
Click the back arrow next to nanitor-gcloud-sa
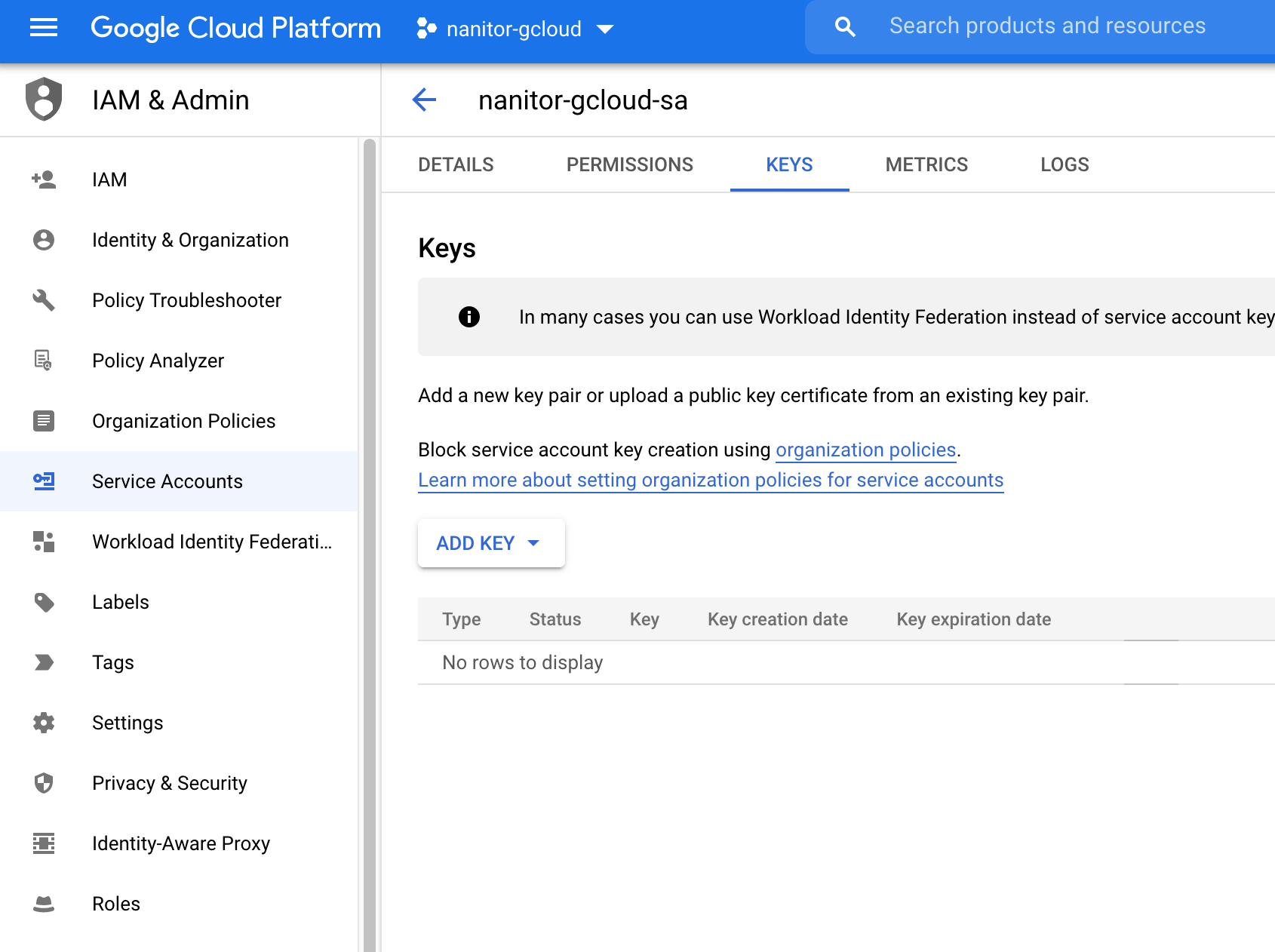click(x=424, y=100)
